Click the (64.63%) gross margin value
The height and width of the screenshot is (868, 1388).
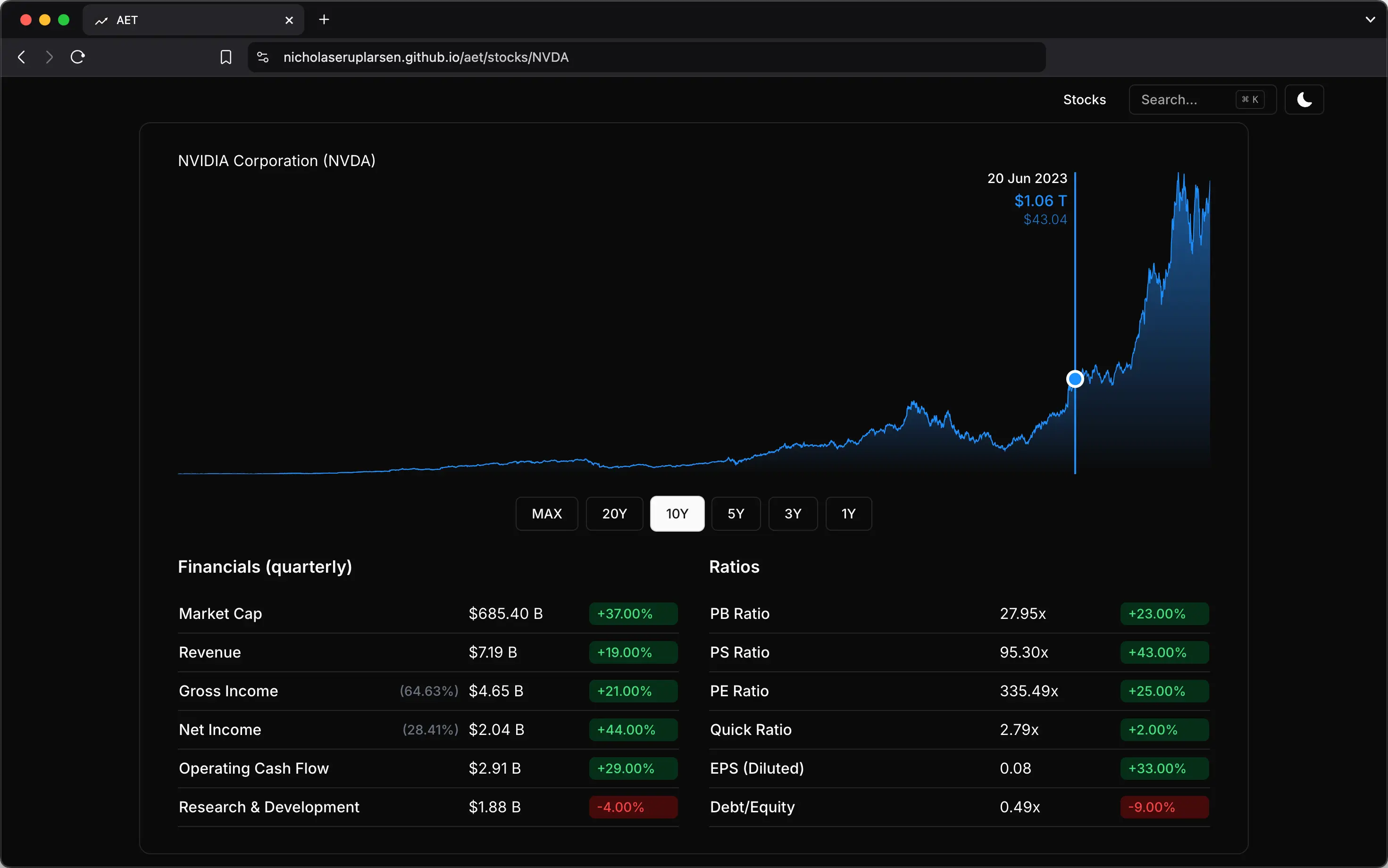[x=429, y=691]
